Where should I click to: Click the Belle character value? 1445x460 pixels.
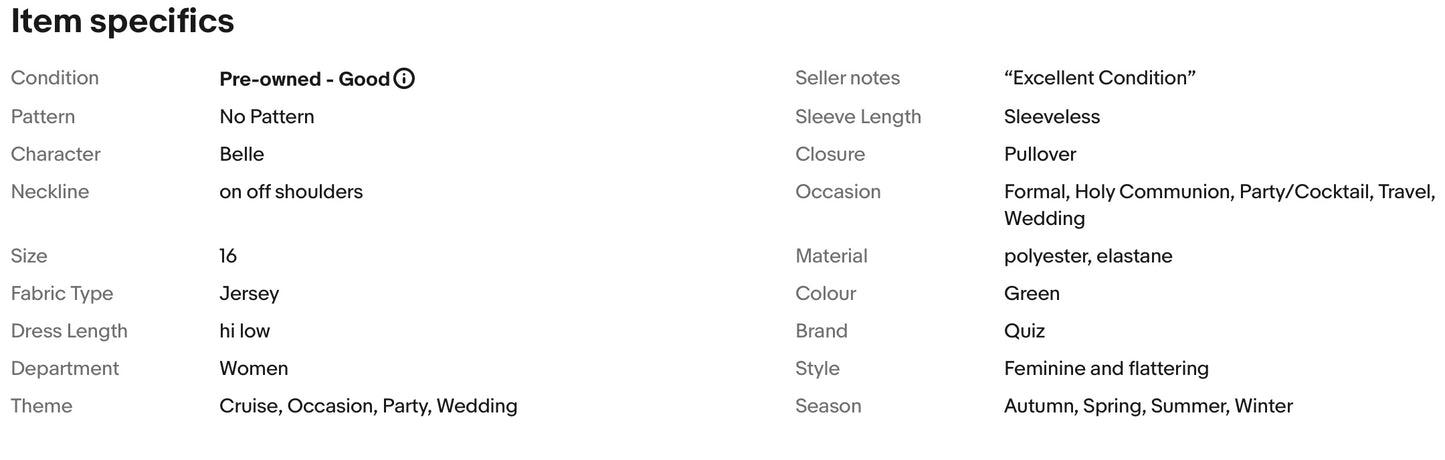pos(242,154)
